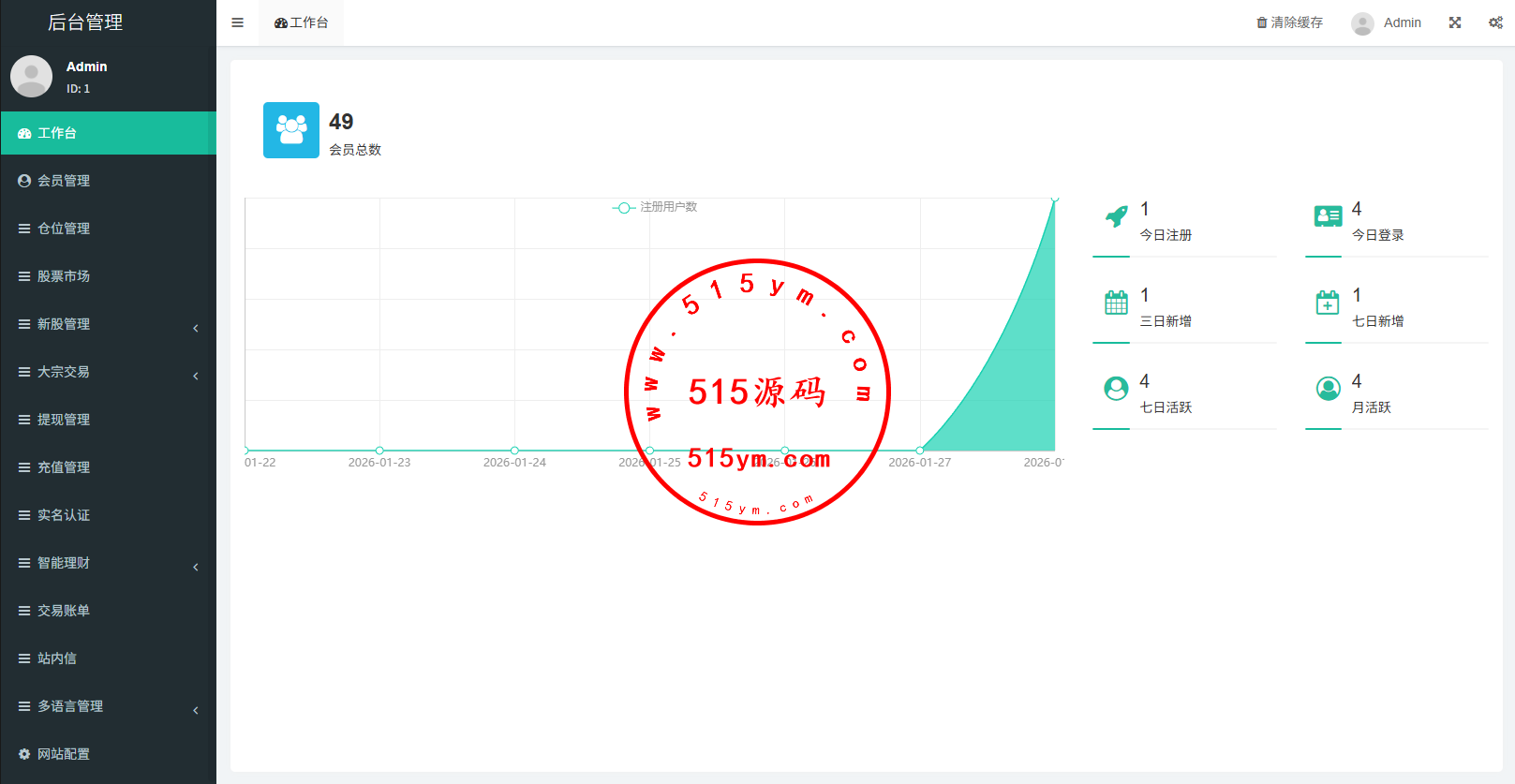Viewport: 1515px width, 784px height.
Task: Expand the 大宗交易 sidebar menu
Action: pyautogui.click(x=108, y=372)
